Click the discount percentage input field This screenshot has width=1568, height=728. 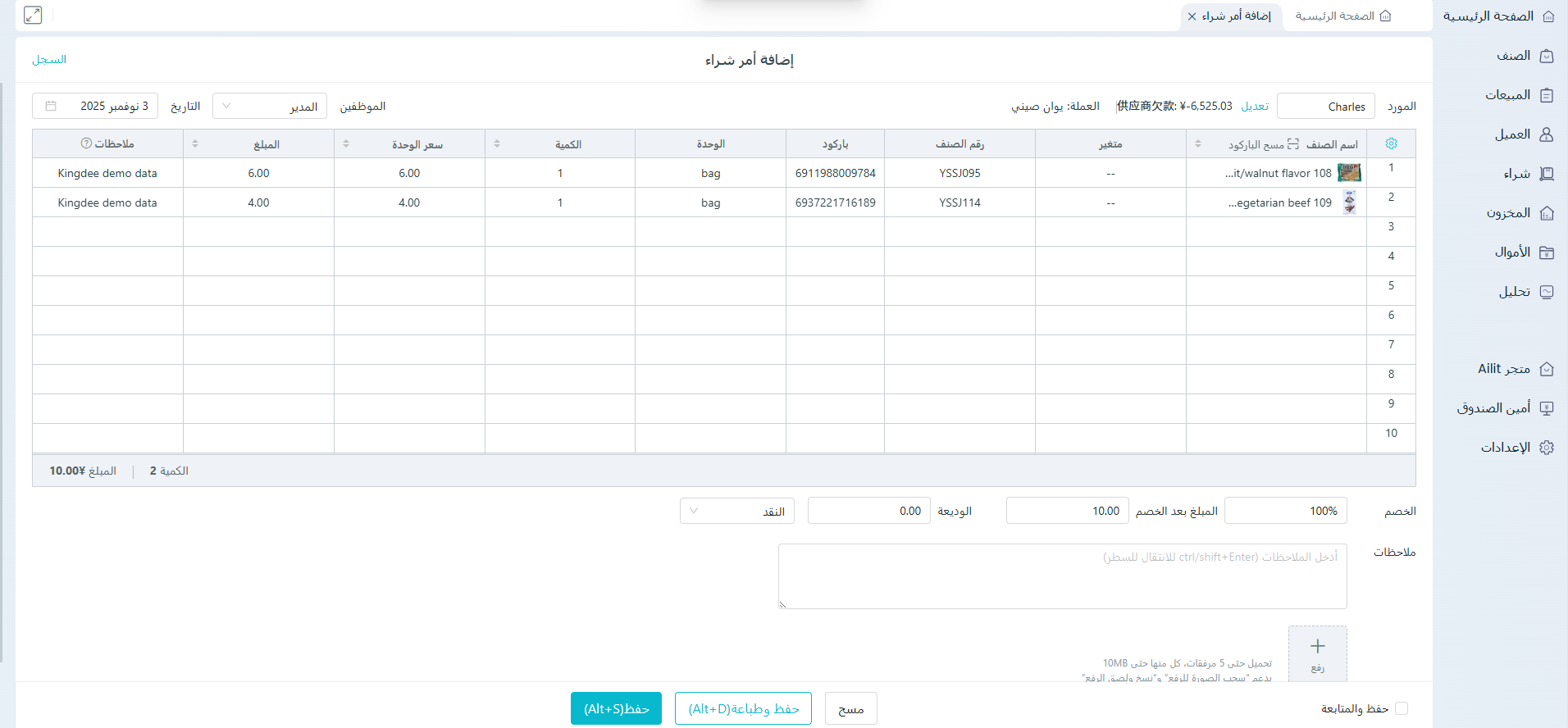click(x=1285, y=511)
